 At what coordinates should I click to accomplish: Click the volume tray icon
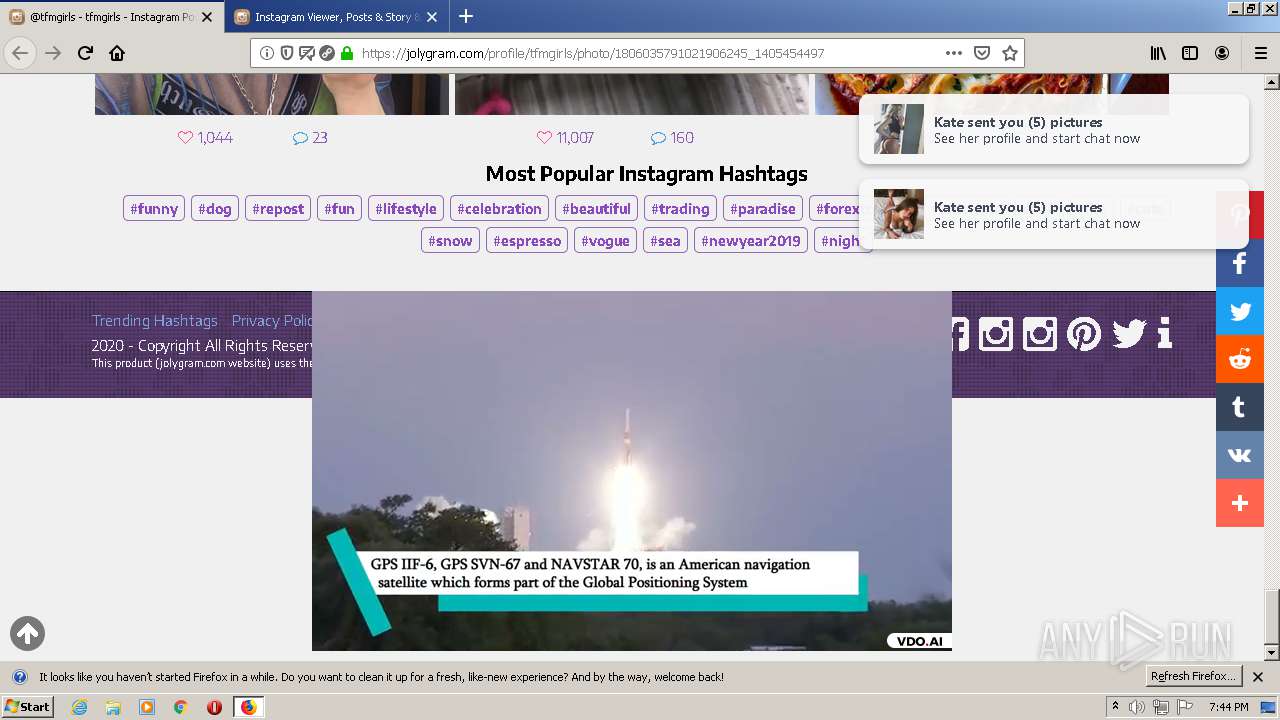[1137, 707]
